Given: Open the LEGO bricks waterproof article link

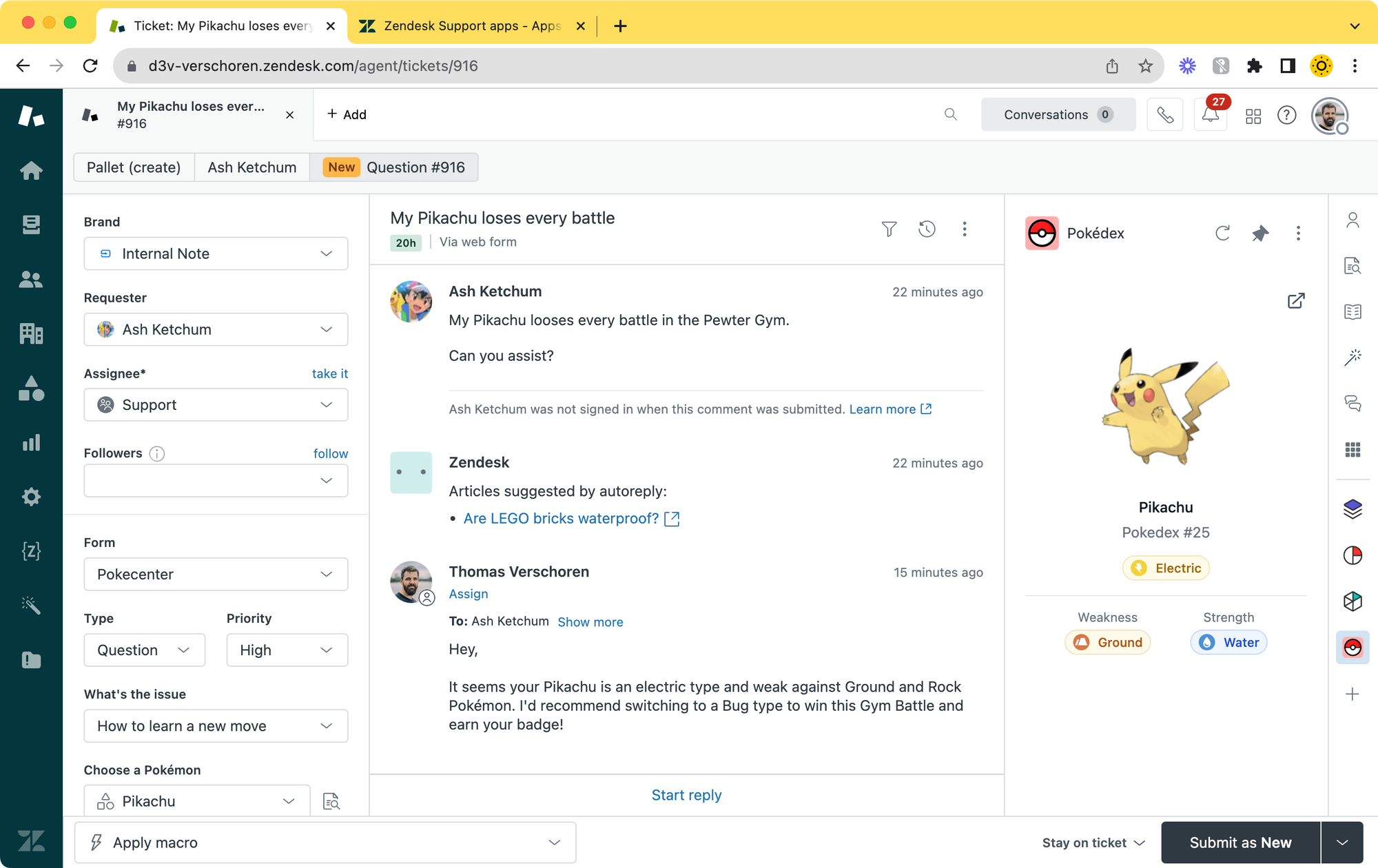Looking at the screenshot, I should pos(561,519).
